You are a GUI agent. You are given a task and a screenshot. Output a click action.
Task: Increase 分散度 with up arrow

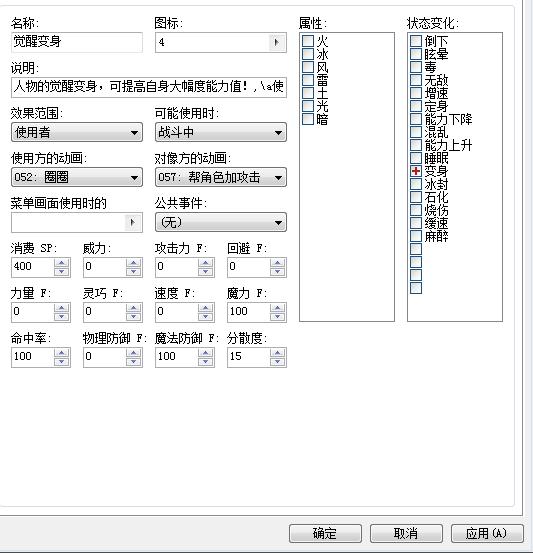pos(277,353)
